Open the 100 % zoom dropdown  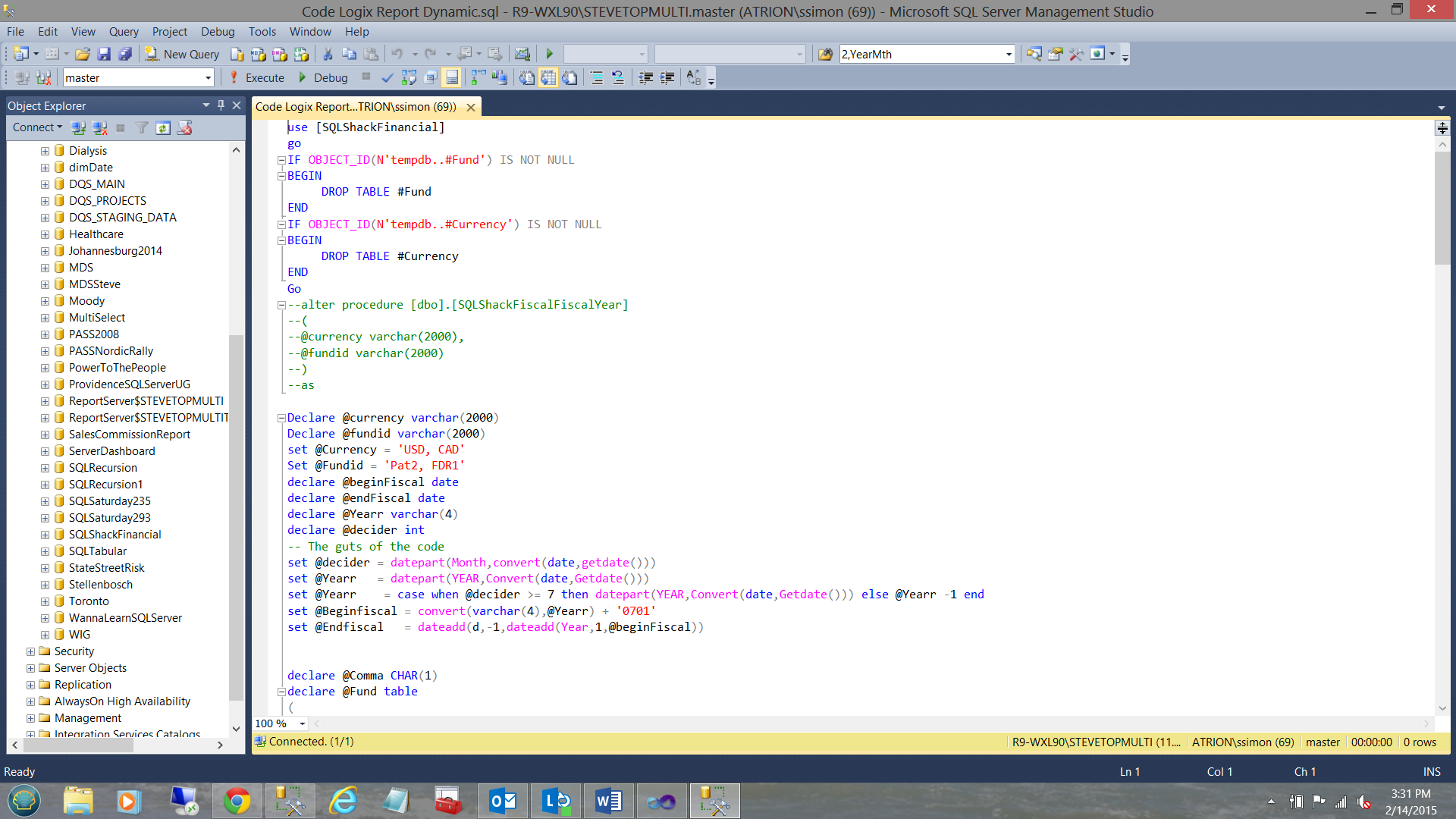(303, 723)
